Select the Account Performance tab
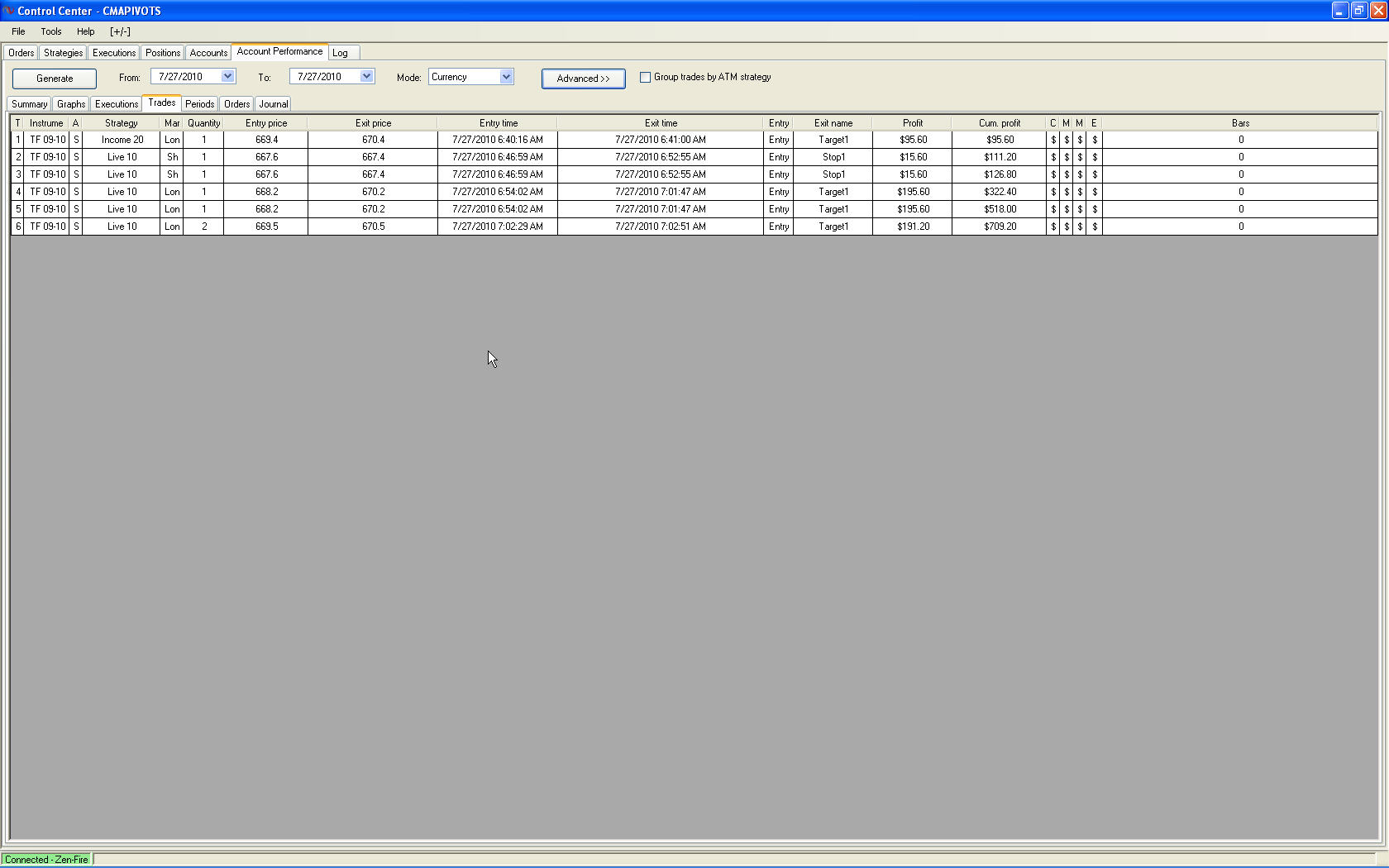 pos(279,51)
